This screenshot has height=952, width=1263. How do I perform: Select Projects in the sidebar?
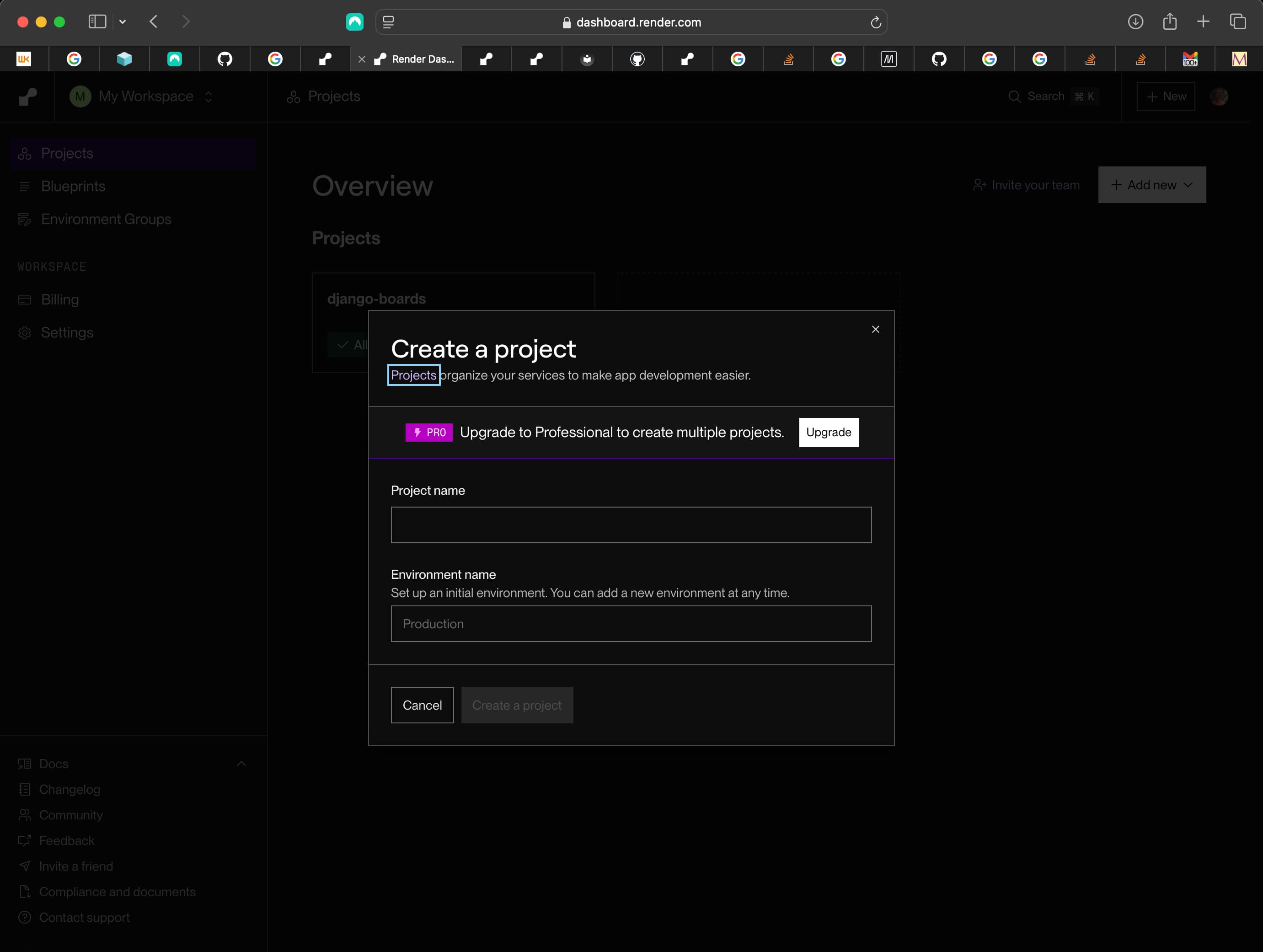[133, 153]
